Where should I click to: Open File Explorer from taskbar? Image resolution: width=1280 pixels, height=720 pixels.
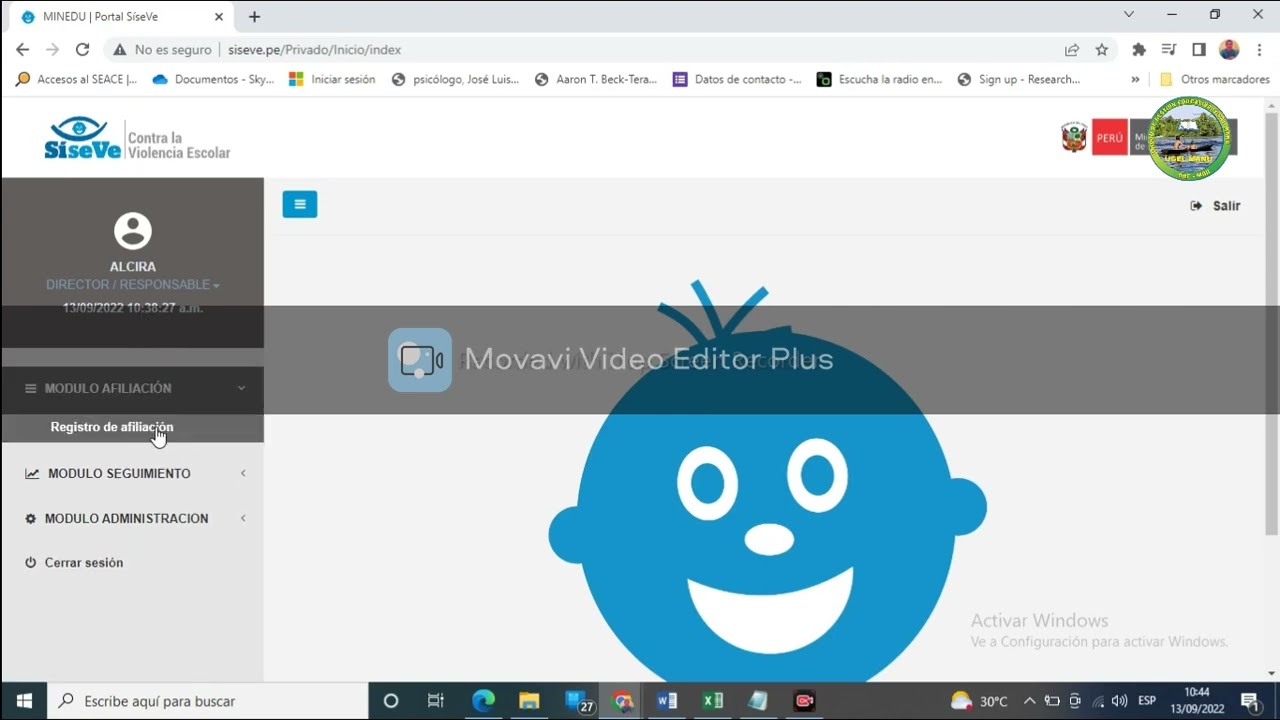pyautogui.click(x=529, y=701)
